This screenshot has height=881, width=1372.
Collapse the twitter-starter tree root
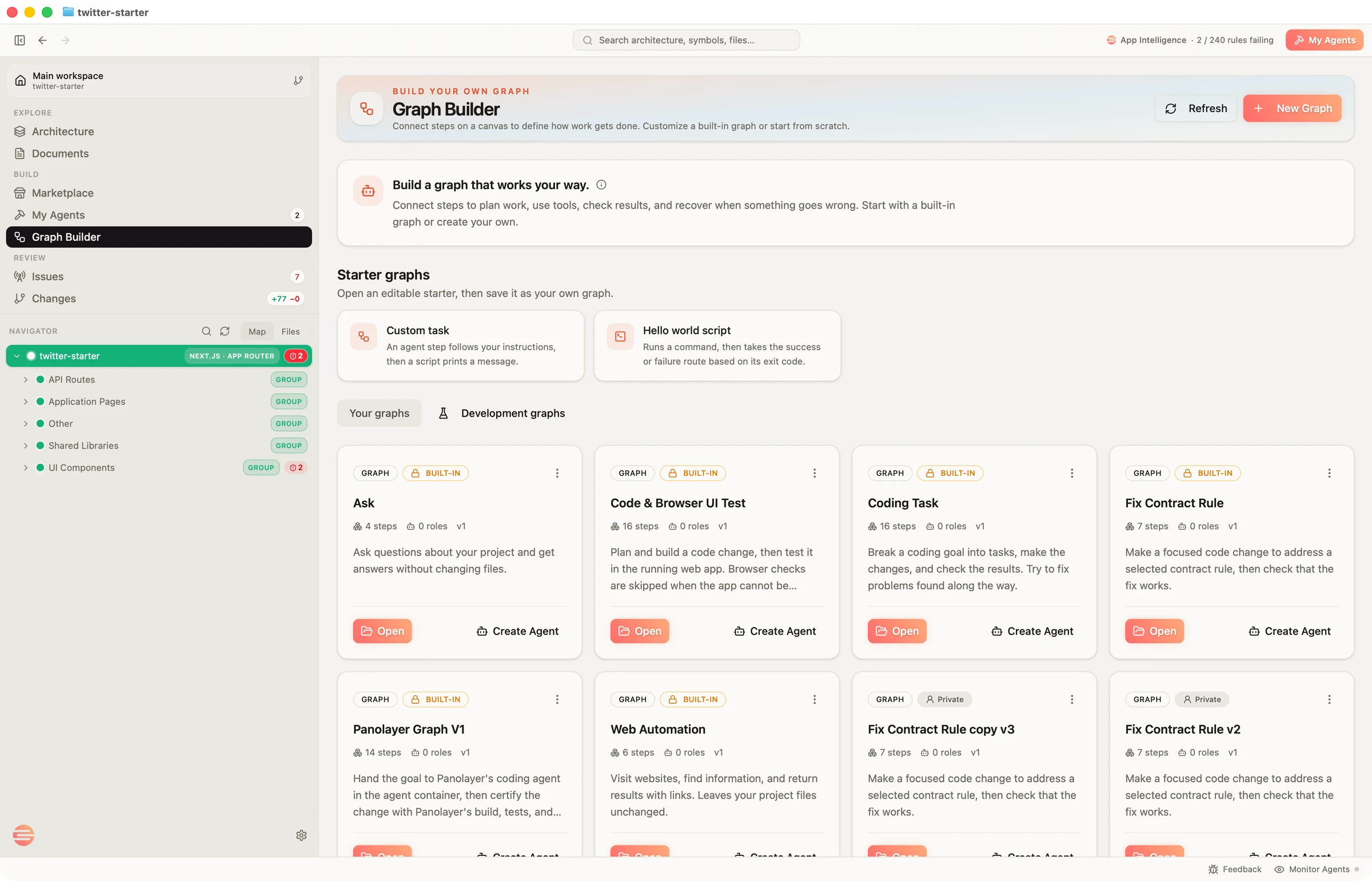(17, 356)
